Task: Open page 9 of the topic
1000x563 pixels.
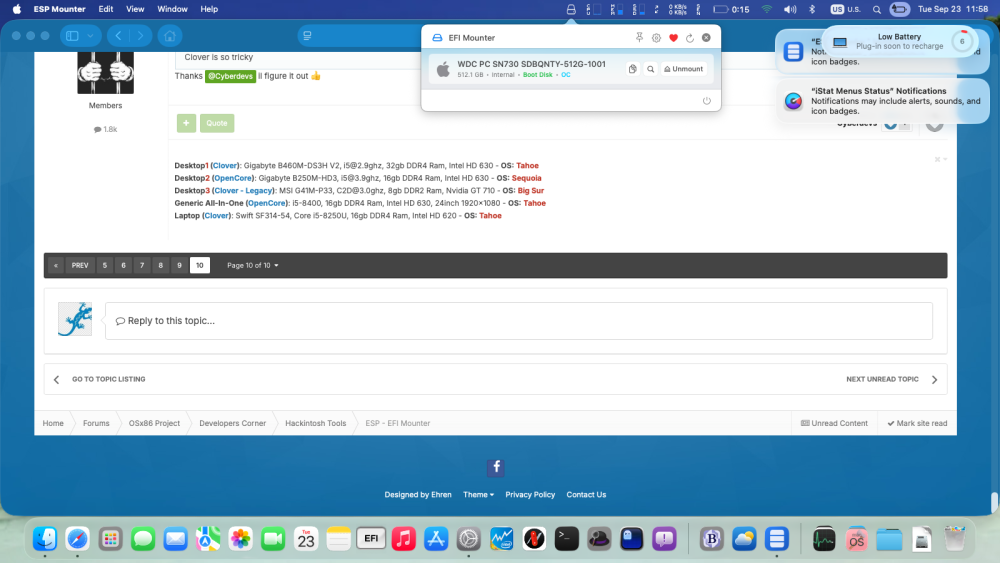Action: 179,265
